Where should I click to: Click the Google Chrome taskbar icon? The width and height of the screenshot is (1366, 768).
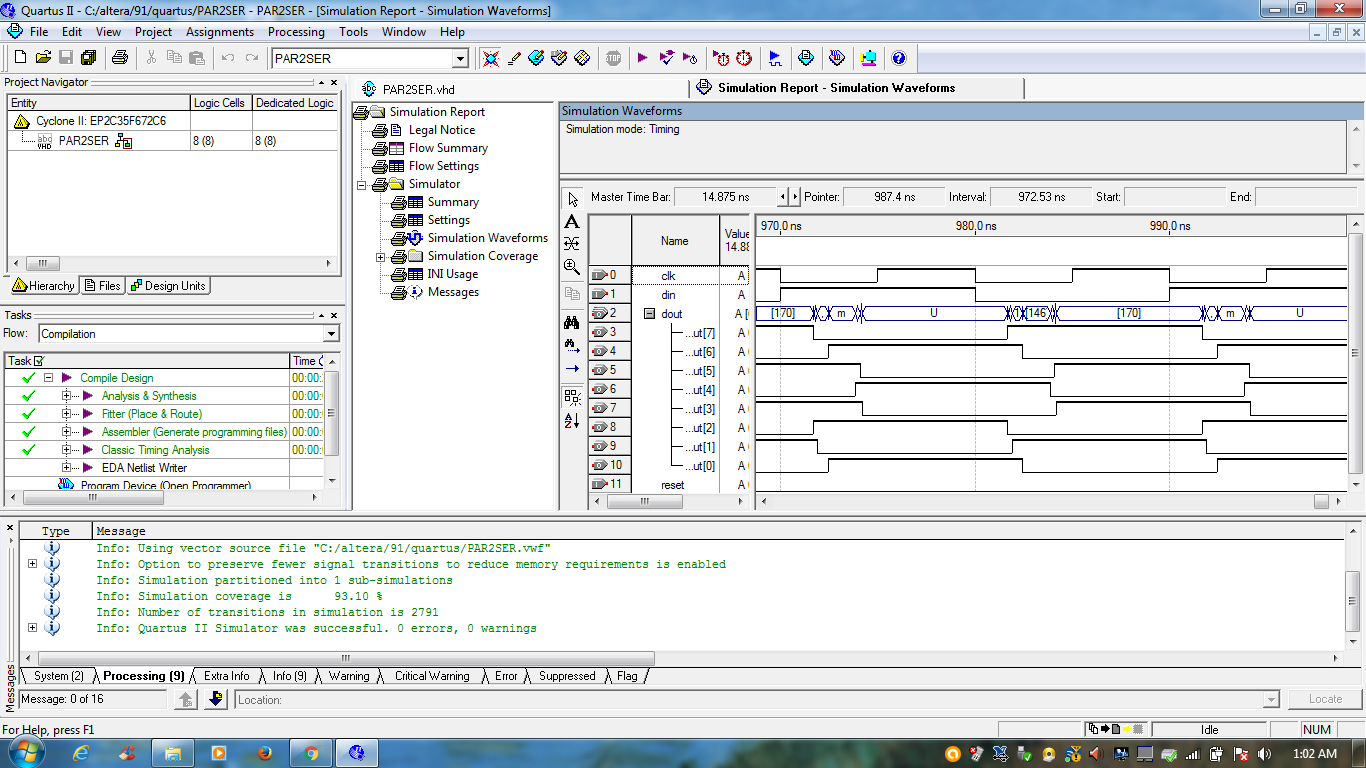[311, 753]
